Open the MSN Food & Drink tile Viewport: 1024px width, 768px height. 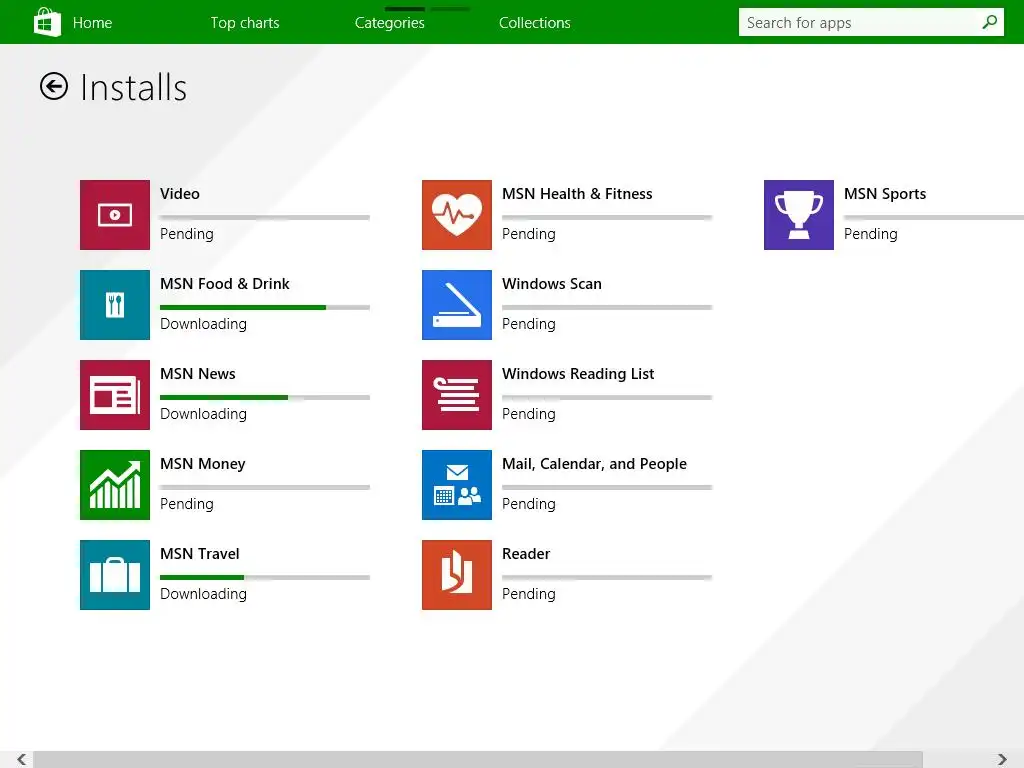(x=115, y=305)
